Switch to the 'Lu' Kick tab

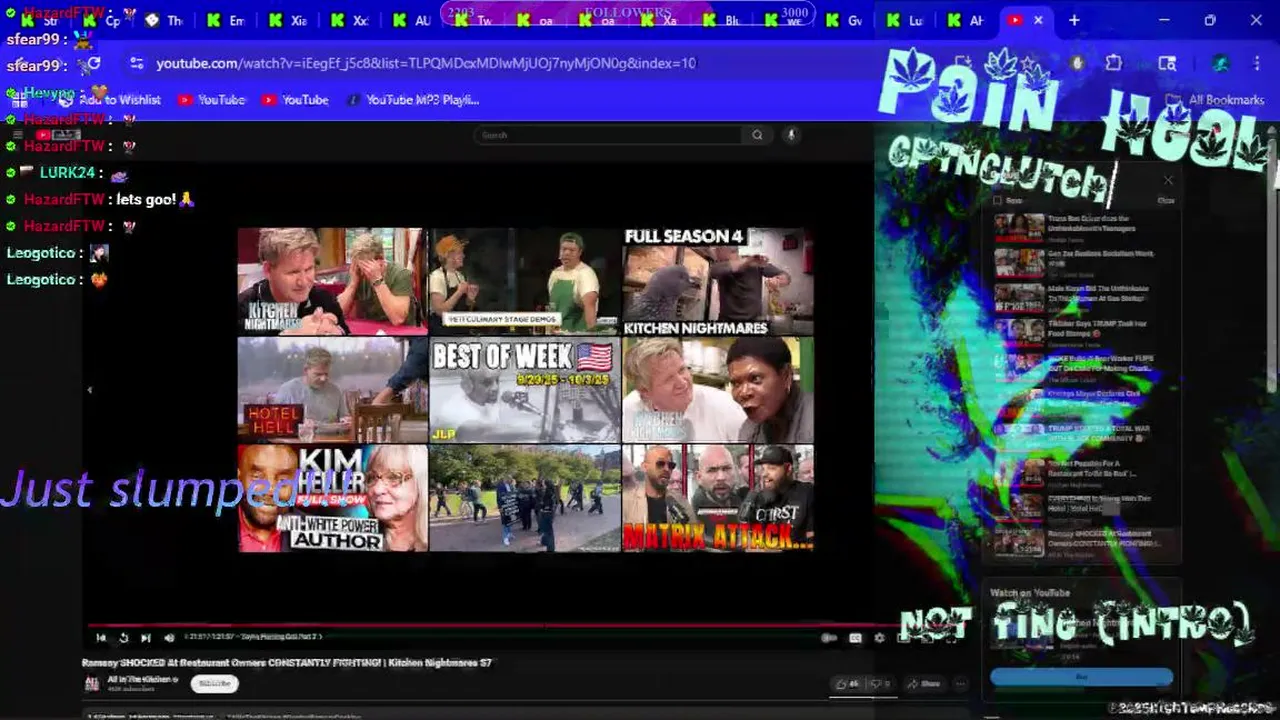click(904, 20)
